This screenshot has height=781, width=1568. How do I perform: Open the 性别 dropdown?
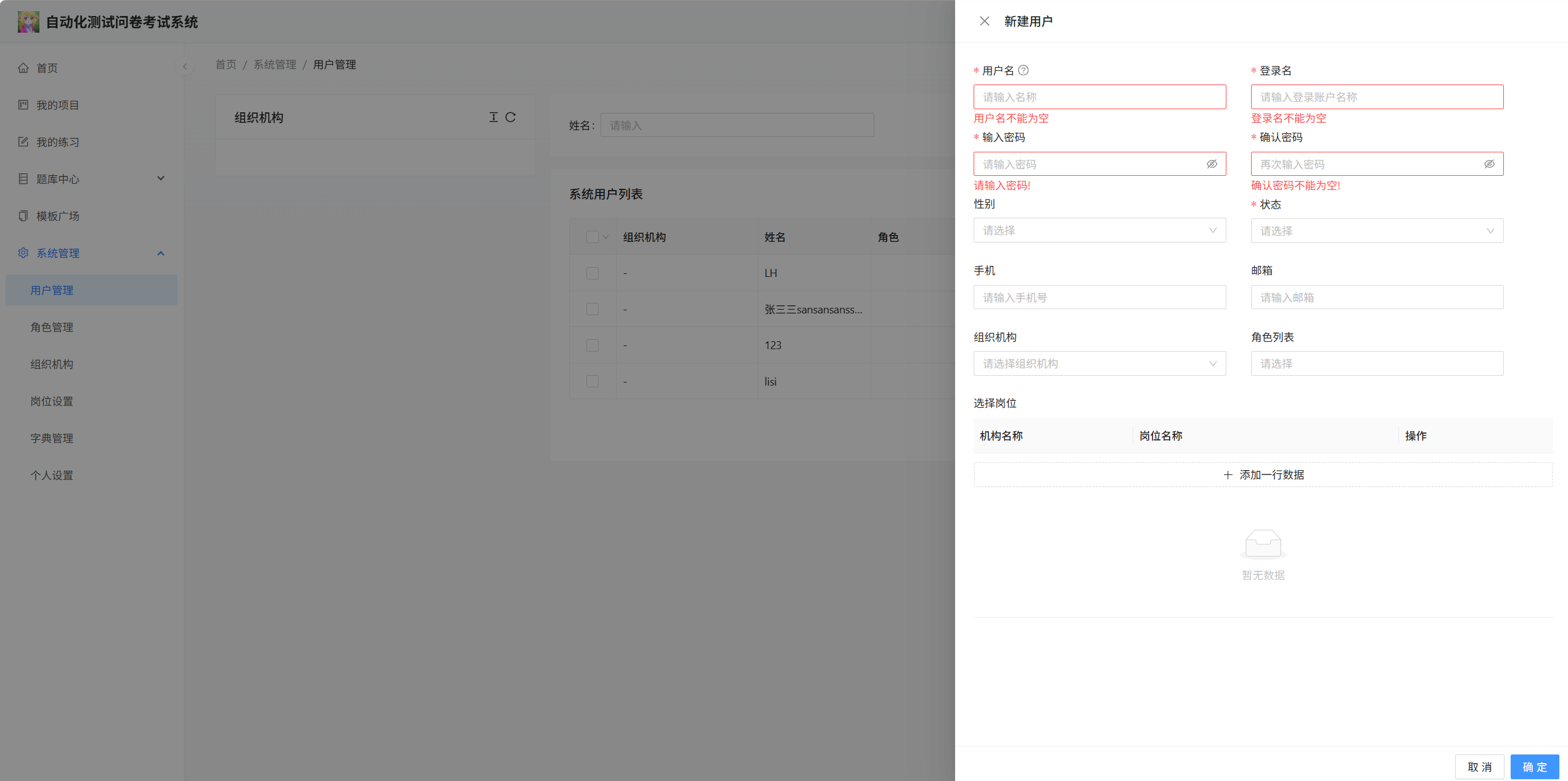(1099, 230)
